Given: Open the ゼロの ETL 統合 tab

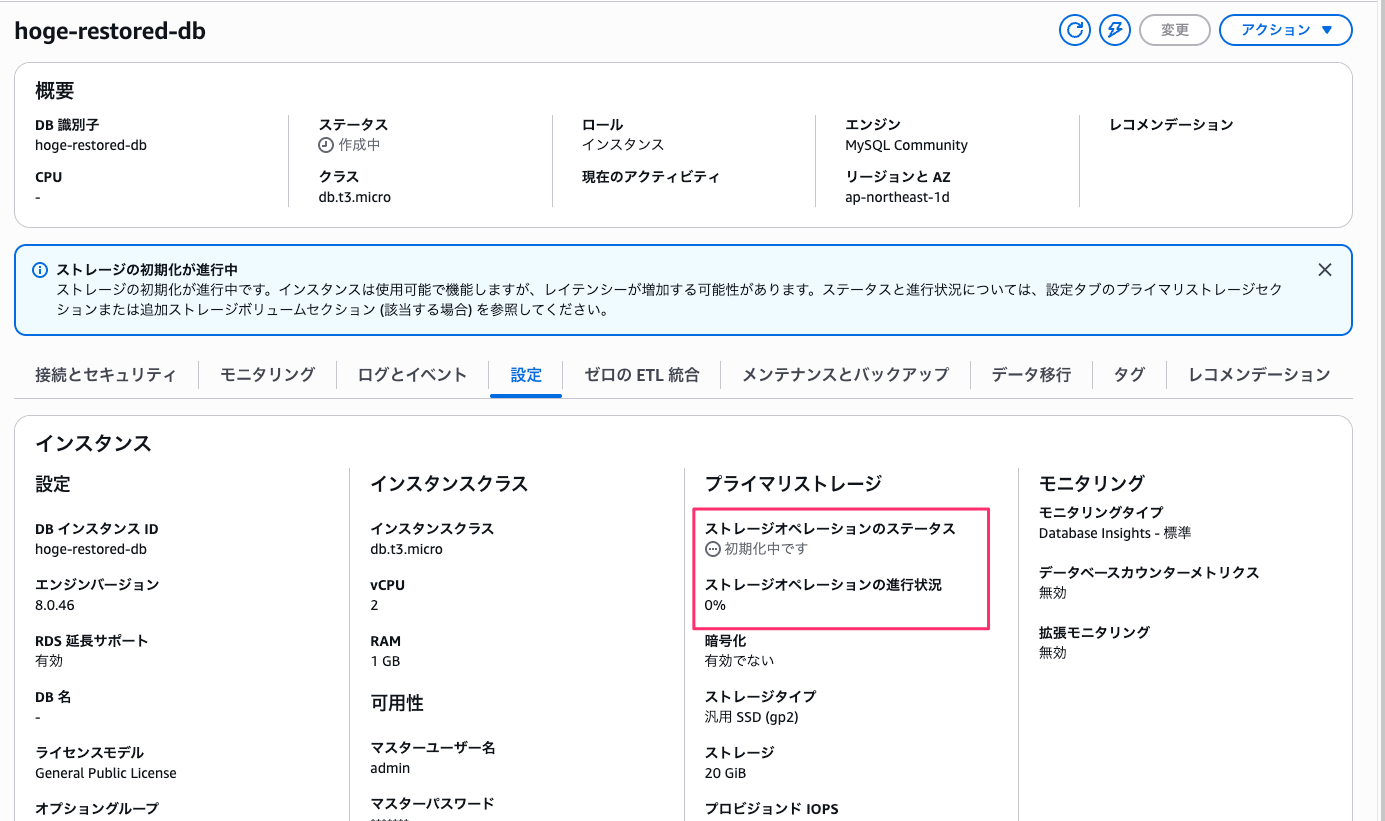Looking at the screenshot, I should (642, 375).
